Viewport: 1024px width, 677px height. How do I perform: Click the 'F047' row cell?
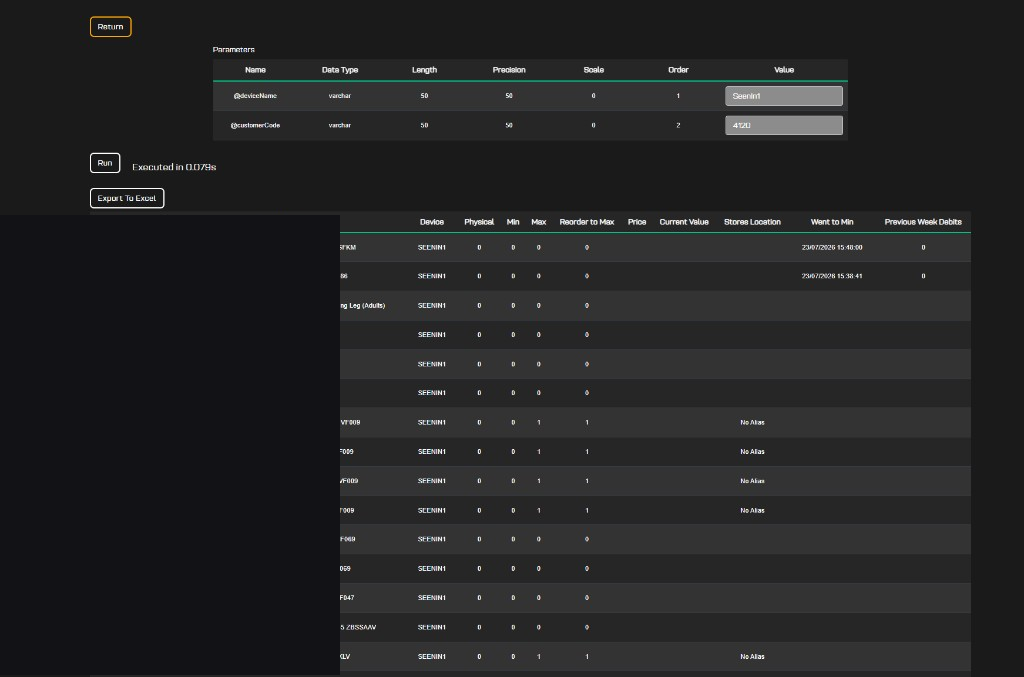(347, 598)
